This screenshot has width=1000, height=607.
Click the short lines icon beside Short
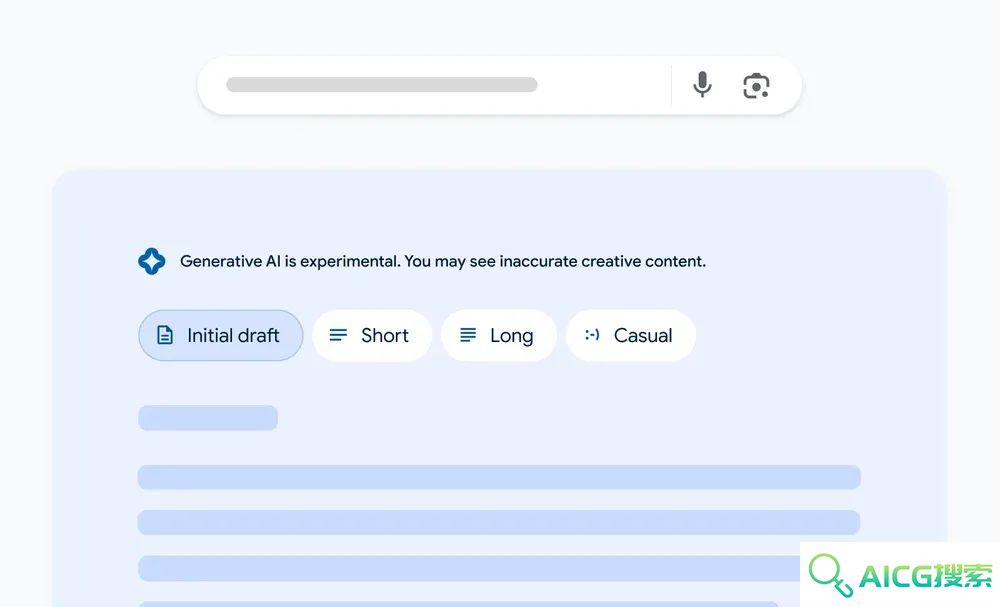pyautogui.click(x=338, y=335)
